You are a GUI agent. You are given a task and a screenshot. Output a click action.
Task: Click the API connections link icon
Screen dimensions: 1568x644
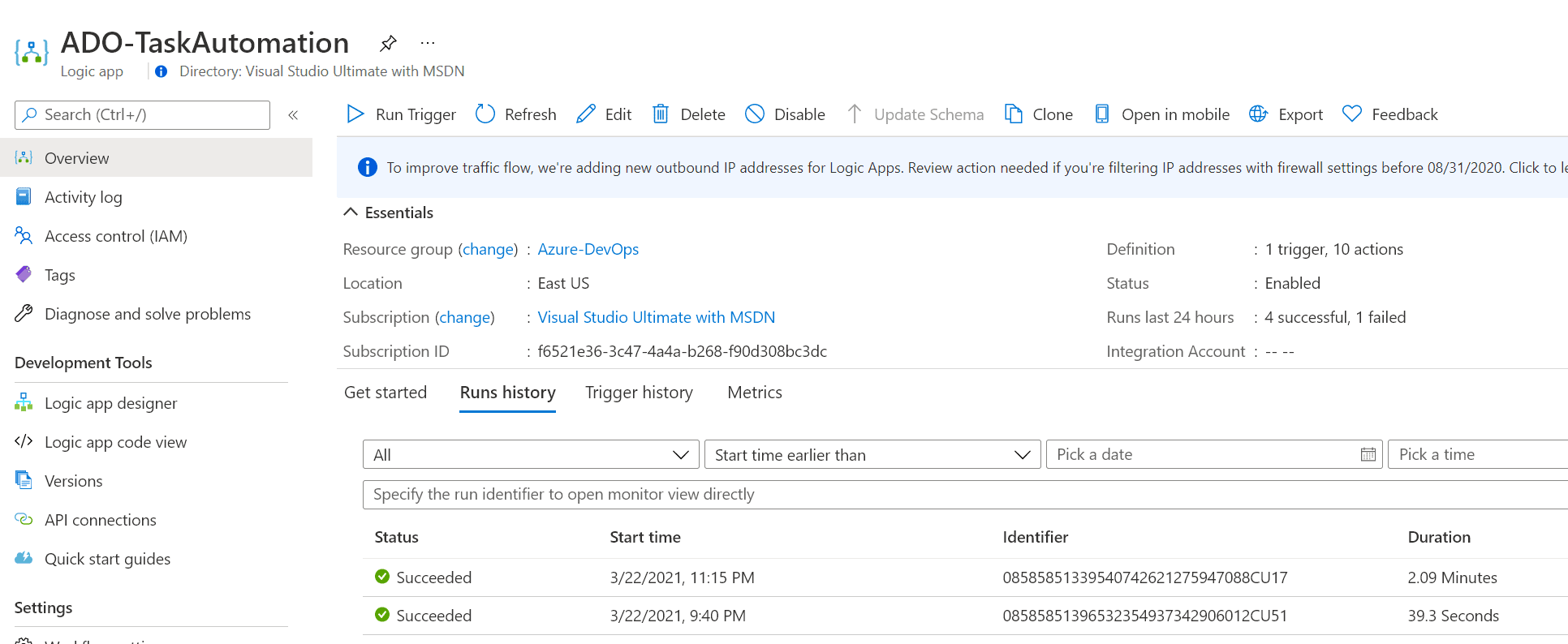[x=24, y=519]
